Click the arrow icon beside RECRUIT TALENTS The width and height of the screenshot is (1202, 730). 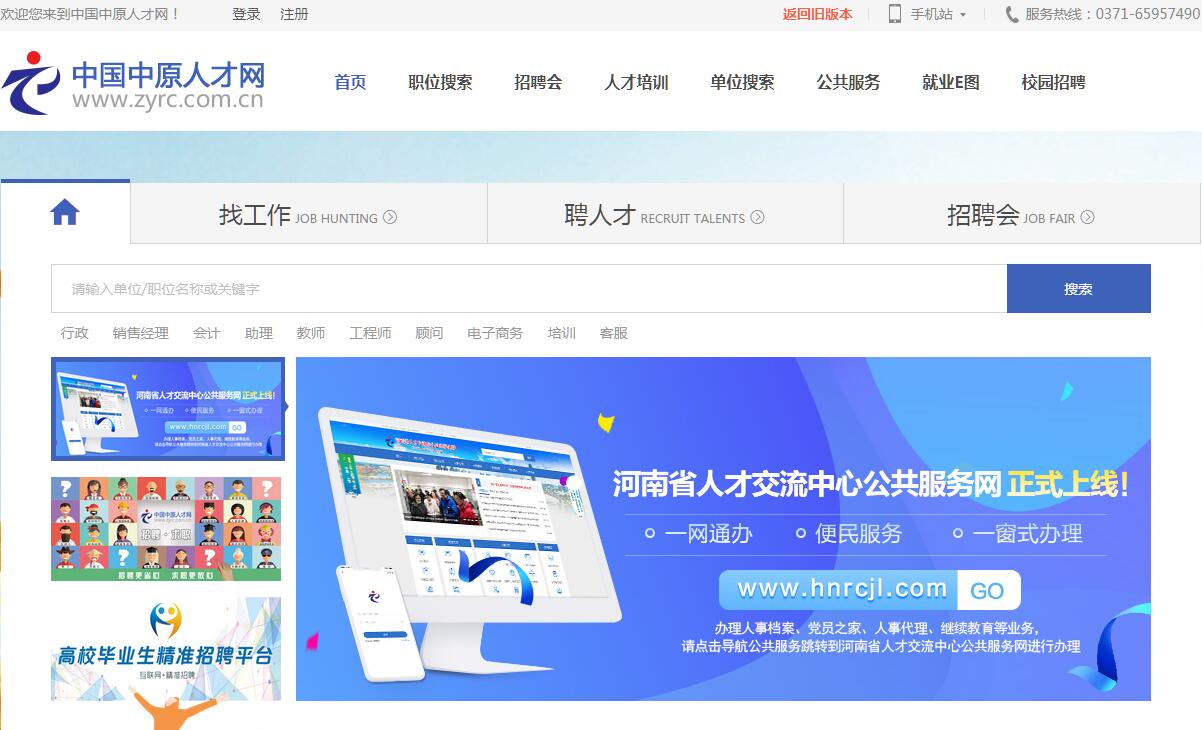coord(757,217)
